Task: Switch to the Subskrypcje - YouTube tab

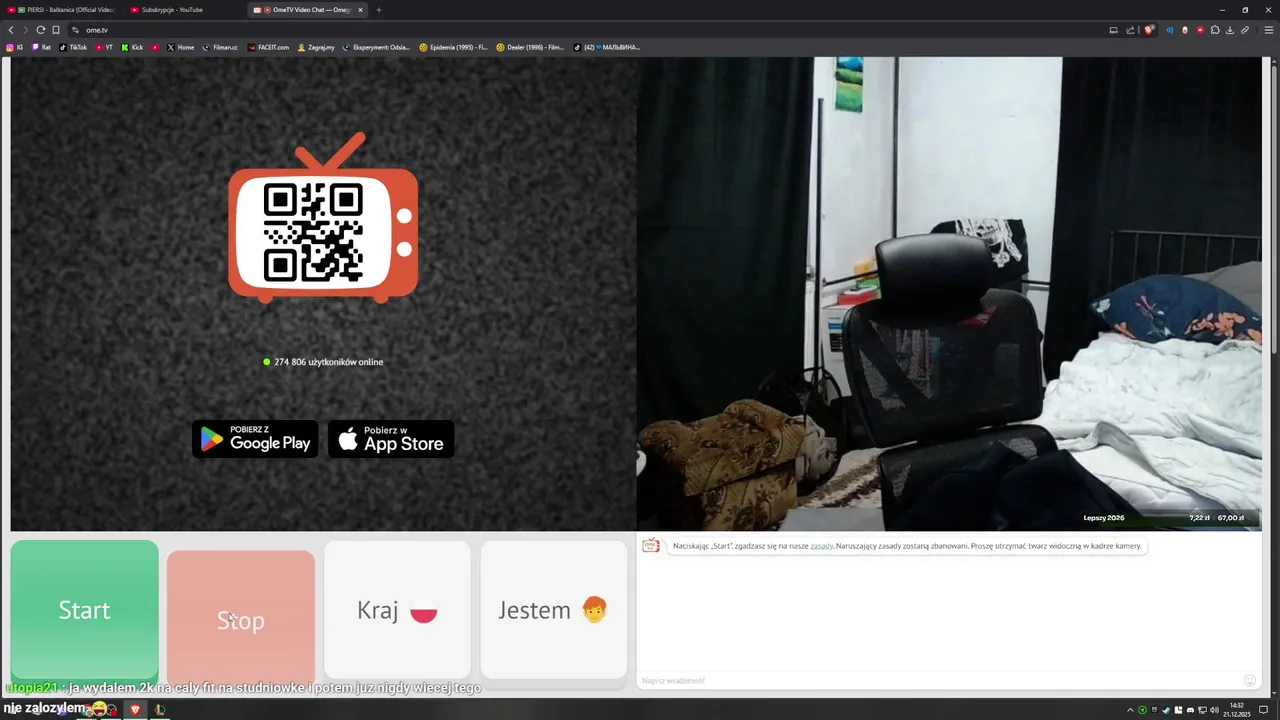Action: [185, 10]
